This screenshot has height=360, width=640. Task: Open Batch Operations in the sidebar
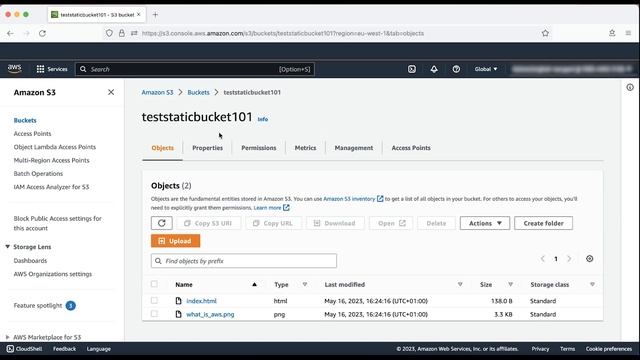pyautogui.click(x=38, y=173)
